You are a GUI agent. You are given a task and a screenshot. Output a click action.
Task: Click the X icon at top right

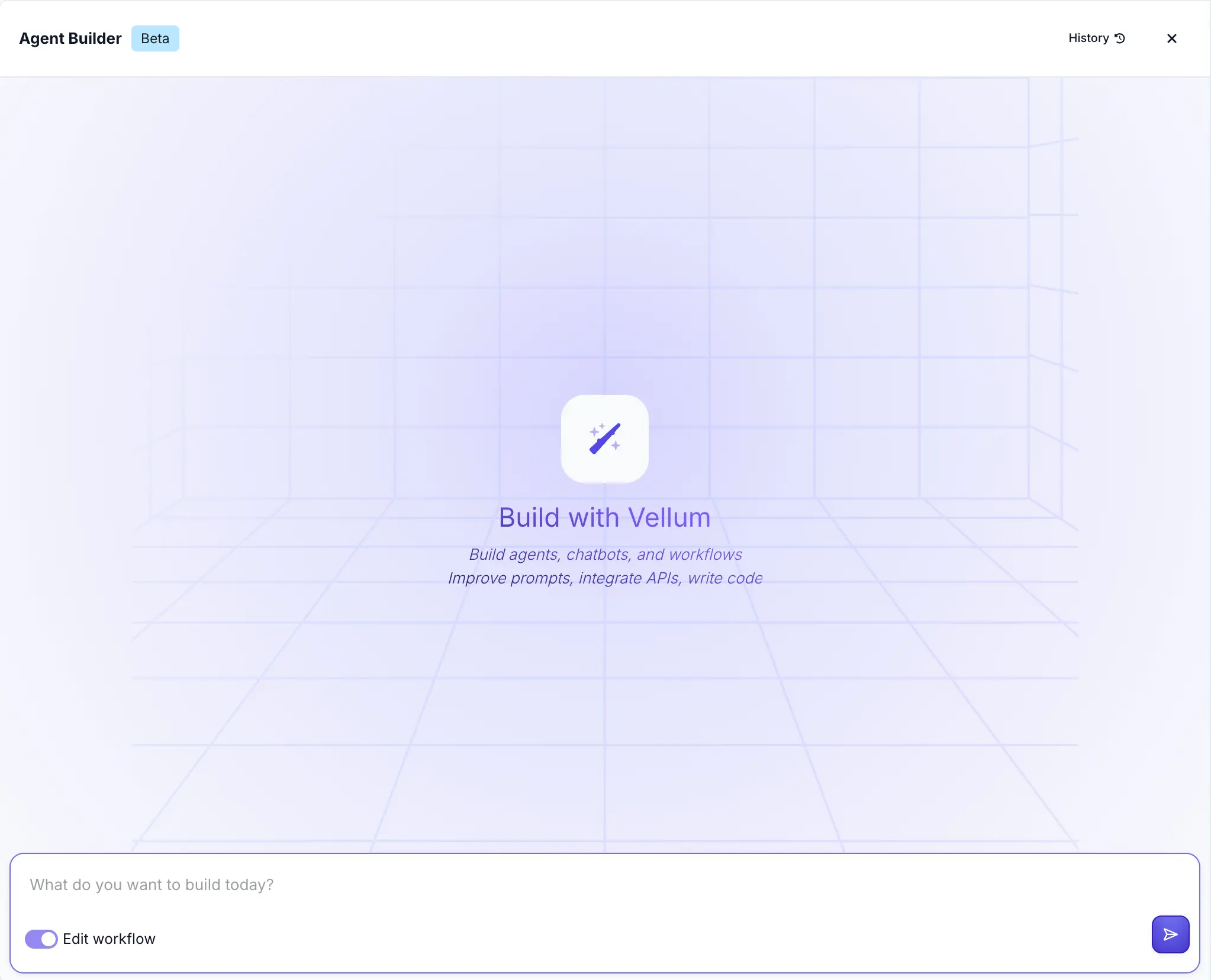point(1171,38)
